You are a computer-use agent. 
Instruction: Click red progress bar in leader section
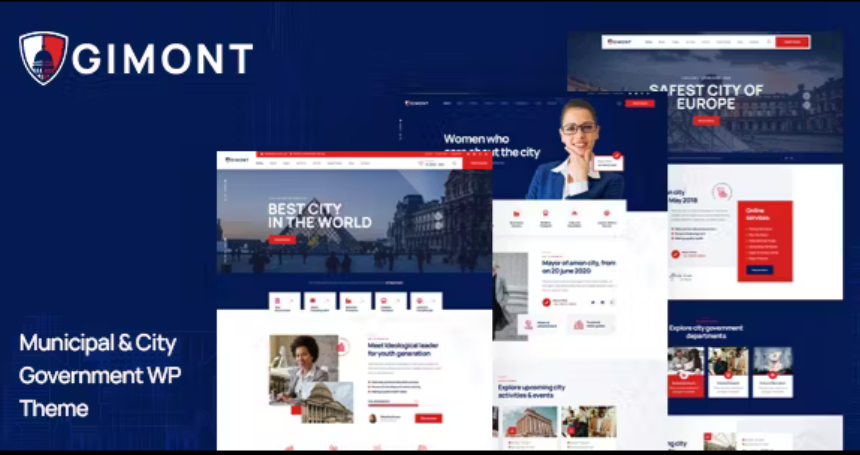pos(393,405)
